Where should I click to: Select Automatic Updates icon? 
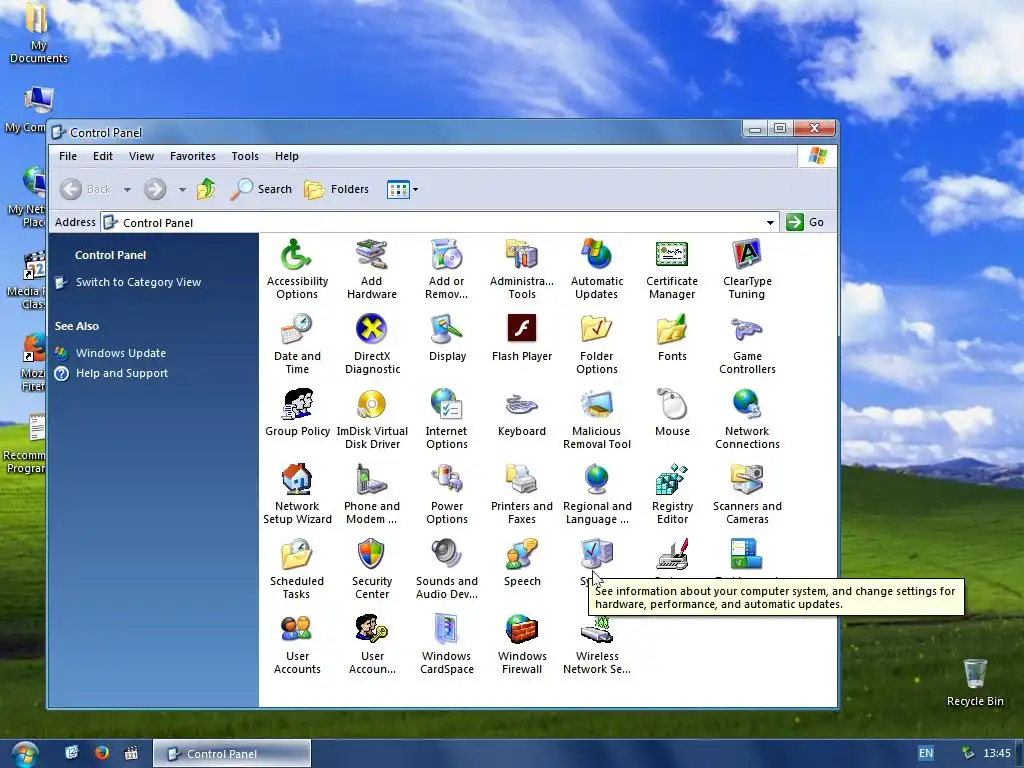[597, 268]
